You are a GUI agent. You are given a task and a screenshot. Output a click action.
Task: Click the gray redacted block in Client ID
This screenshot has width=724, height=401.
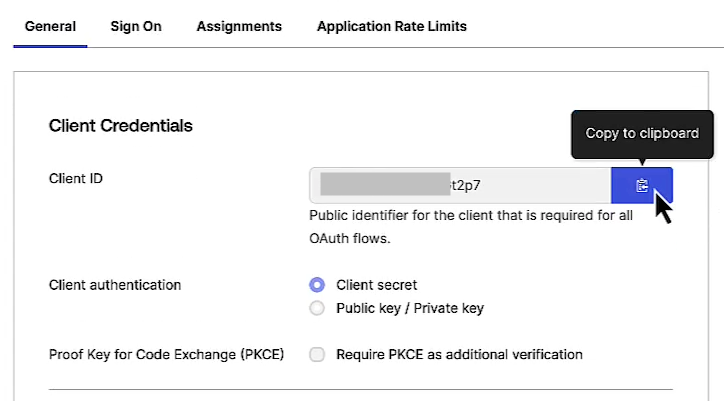(x=383, y=185)
